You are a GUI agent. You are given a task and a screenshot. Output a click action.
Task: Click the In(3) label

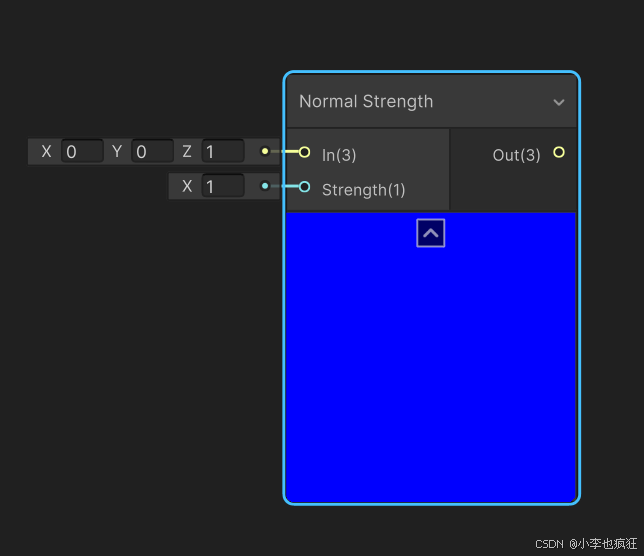(x=339, y=155)
